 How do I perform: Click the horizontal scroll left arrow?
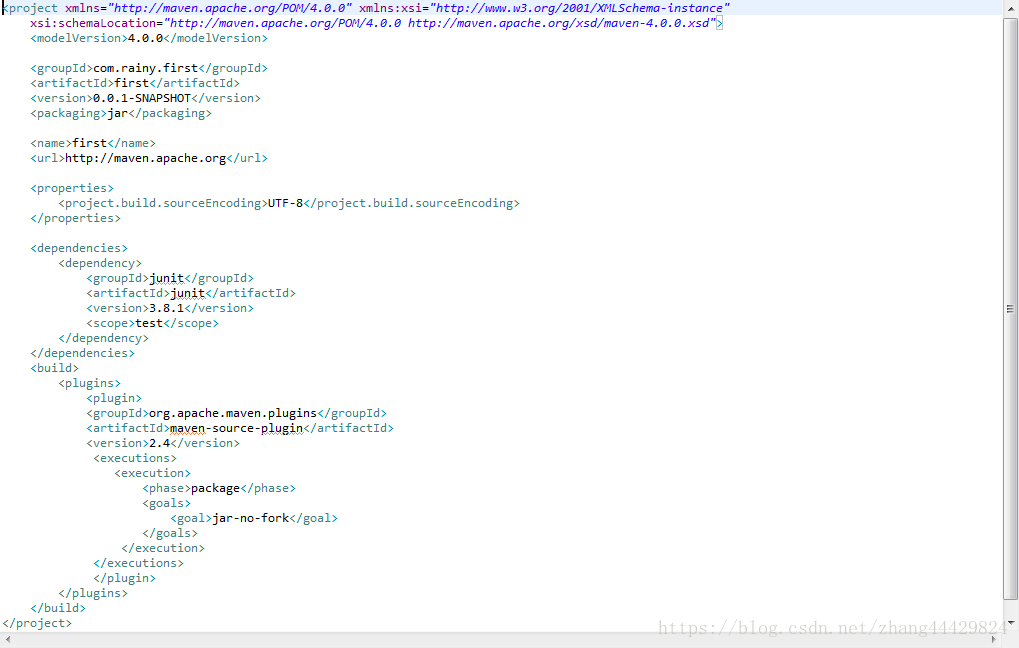8,640
